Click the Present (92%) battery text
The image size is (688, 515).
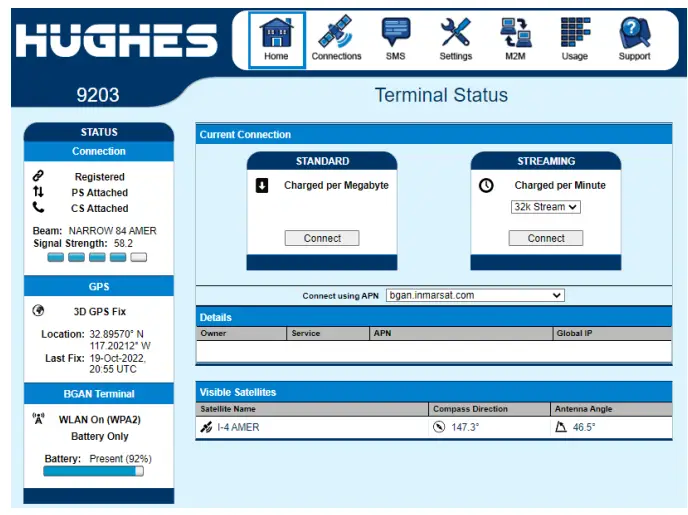tap(120, 459)
